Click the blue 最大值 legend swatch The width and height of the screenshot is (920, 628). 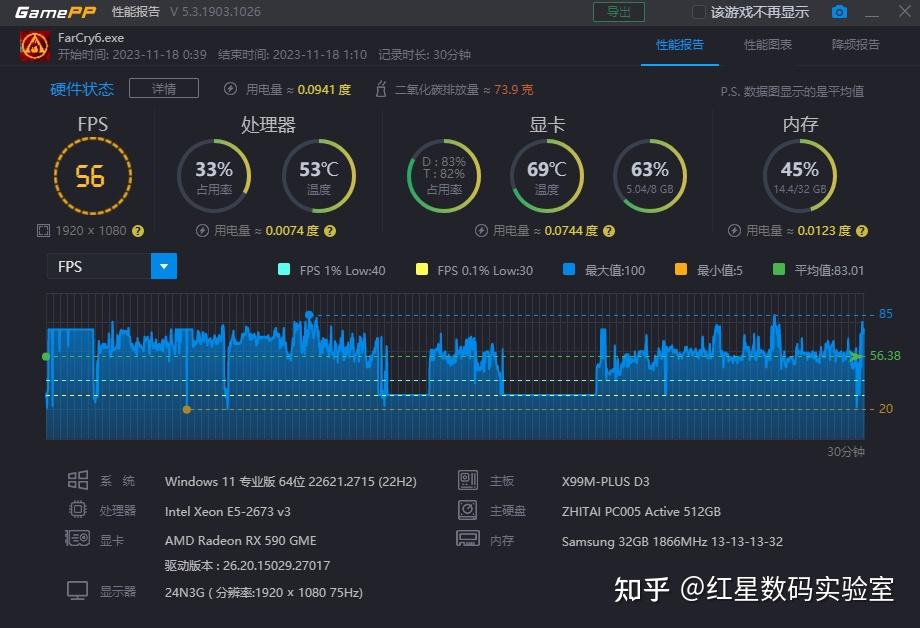[569, 269]
